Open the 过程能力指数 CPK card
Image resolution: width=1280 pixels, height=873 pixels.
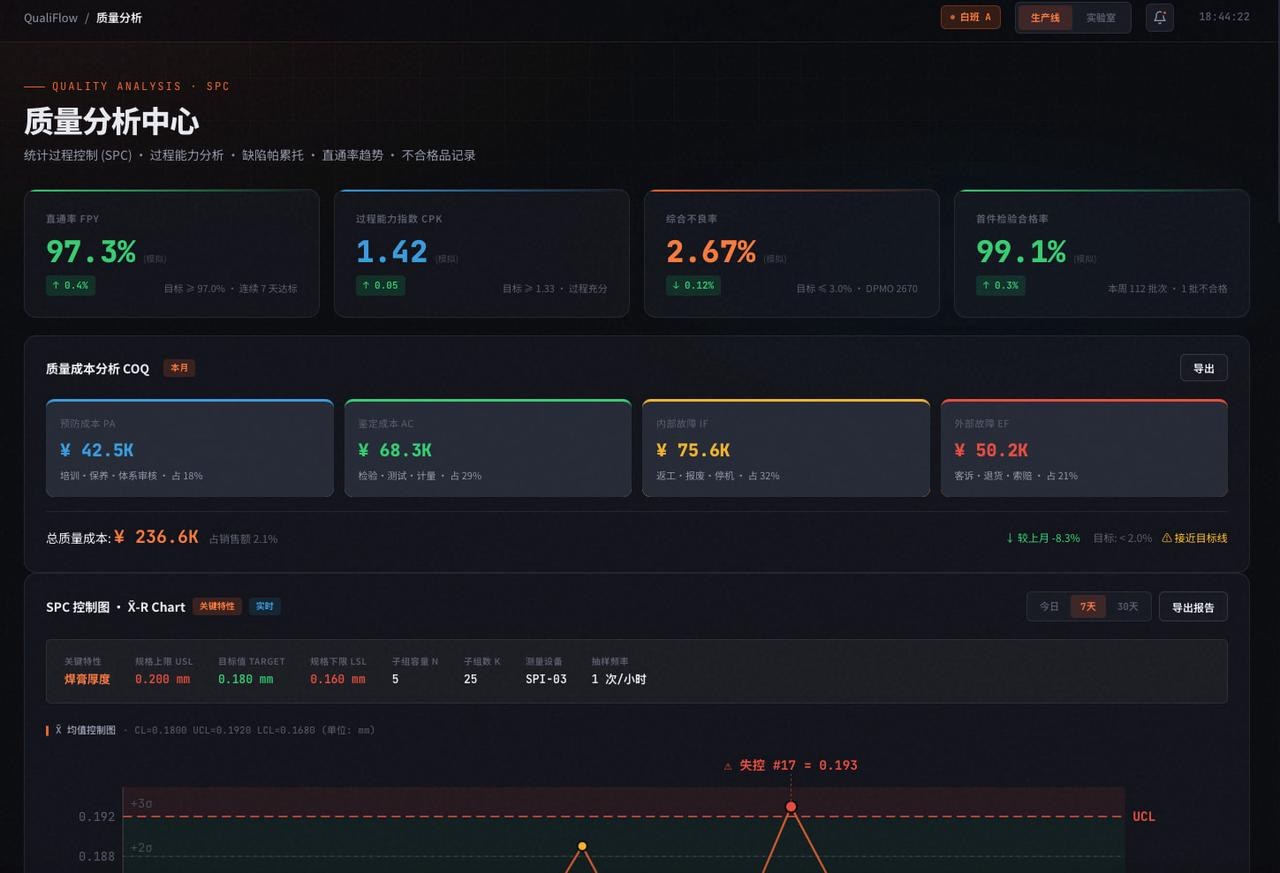click(482, 253)
